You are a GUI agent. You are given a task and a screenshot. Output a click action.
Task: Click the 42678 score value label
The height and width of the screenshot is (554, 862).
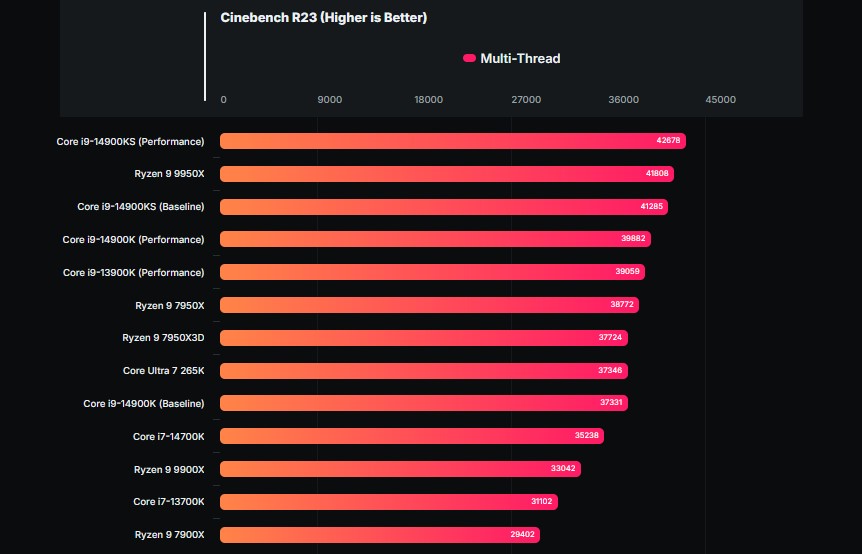tap(668, 141)
